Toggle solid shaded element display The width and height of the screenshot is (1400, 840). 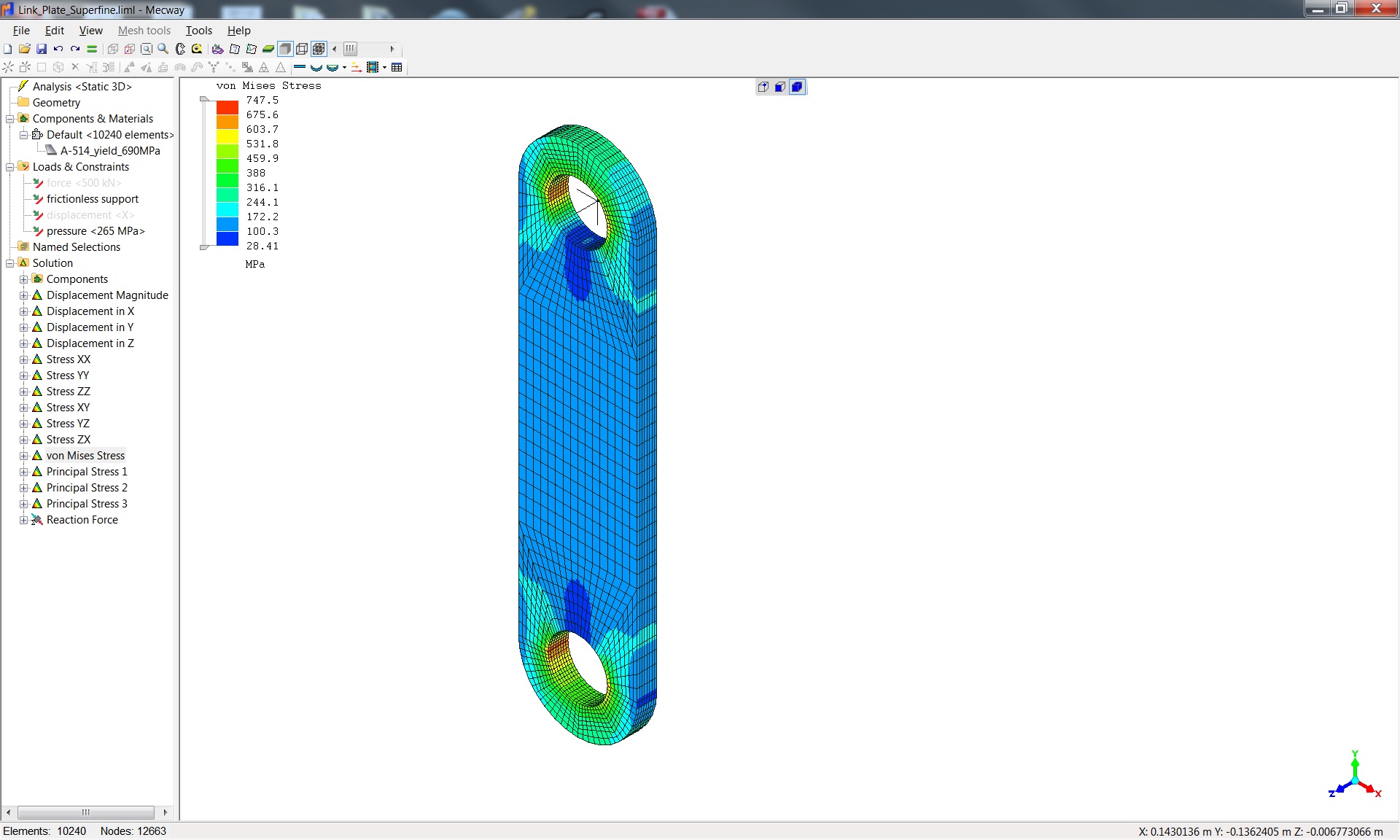[x=285, y=49]
